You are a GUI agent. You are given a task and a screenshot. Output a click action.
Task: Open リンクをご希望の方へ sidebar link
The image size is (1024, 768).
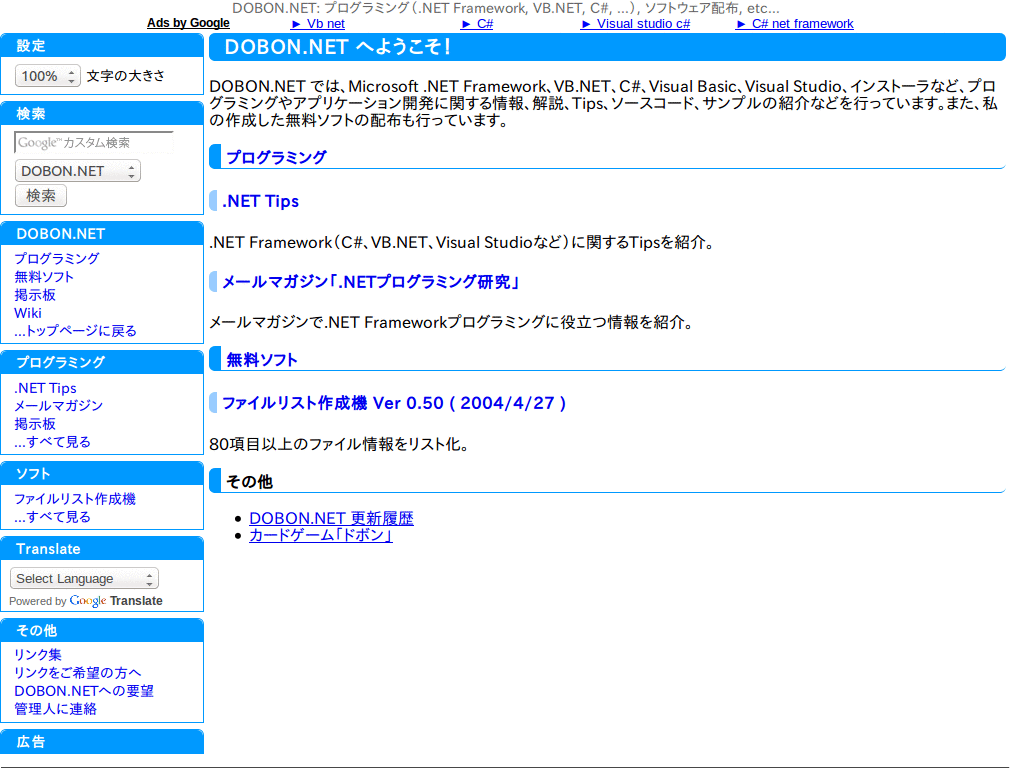point(78,673)
